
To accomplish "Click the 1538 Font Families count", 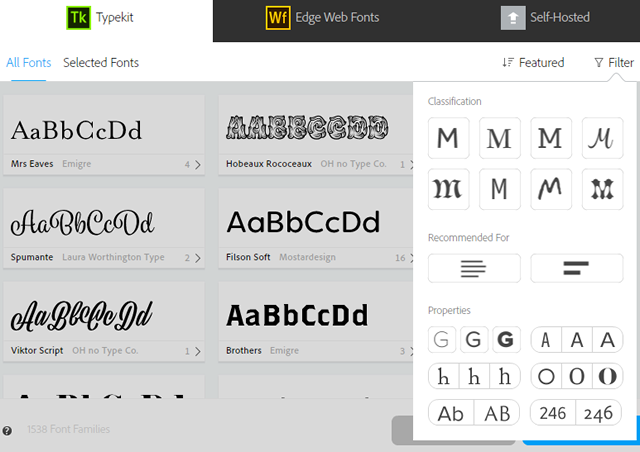I will pyautogui.click(x=69, y=429).
